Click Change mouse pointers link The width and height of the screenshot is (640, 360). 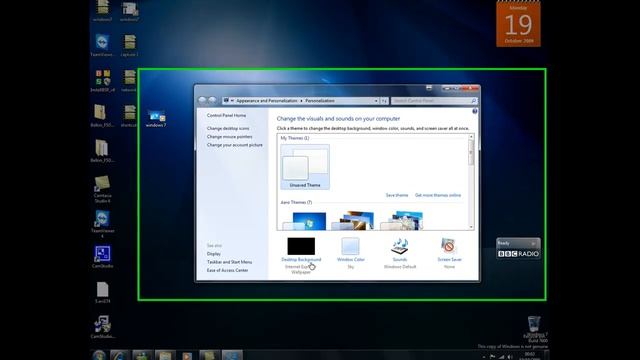tap(229, 137)
